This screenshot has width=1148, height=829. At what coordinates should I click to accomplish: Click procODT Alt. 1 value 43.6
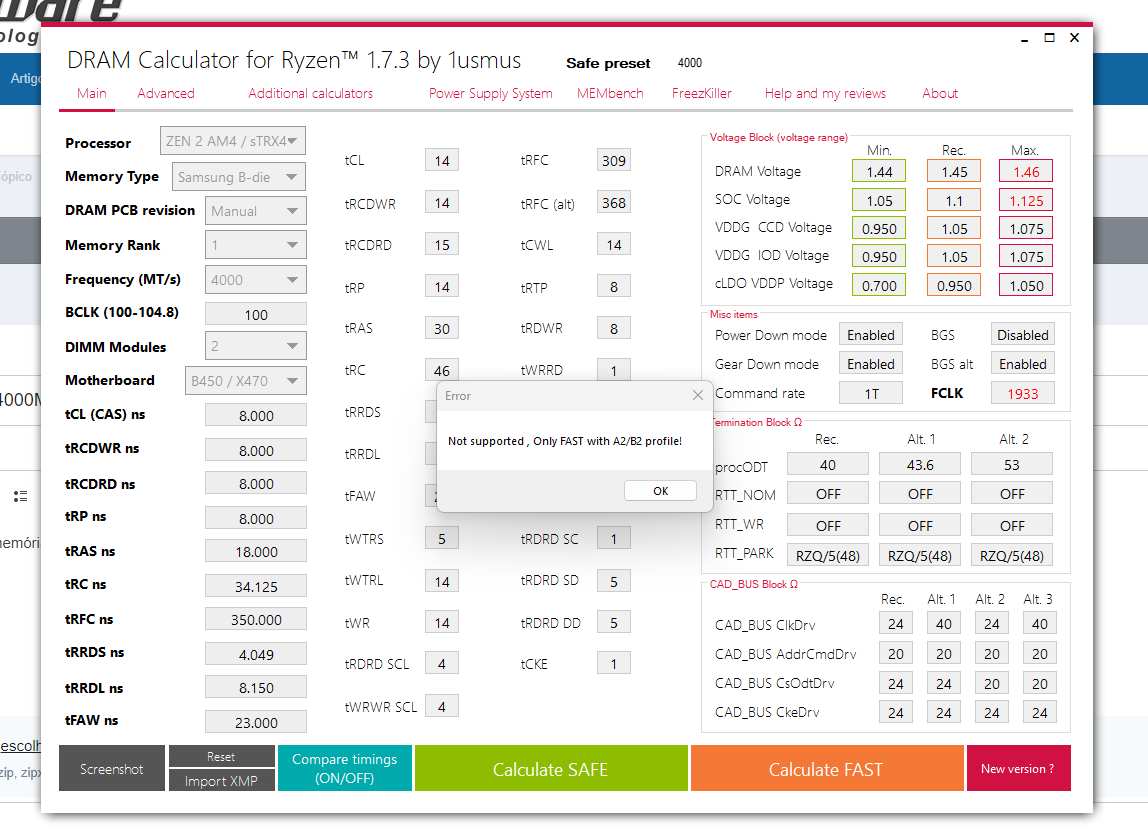[x=920, y=464]
